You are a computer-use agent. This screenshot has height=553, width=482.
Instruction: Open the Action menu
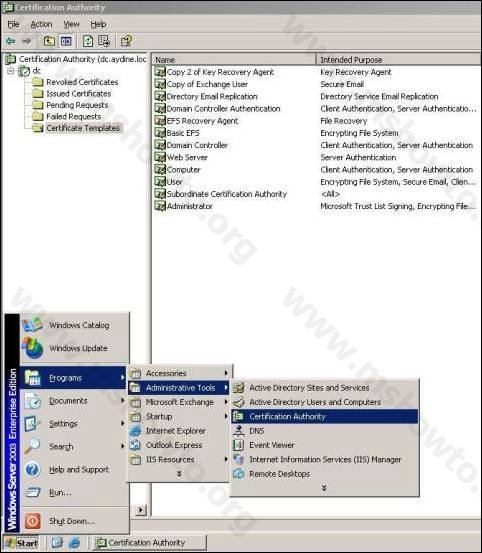click(x=41, y=24)
